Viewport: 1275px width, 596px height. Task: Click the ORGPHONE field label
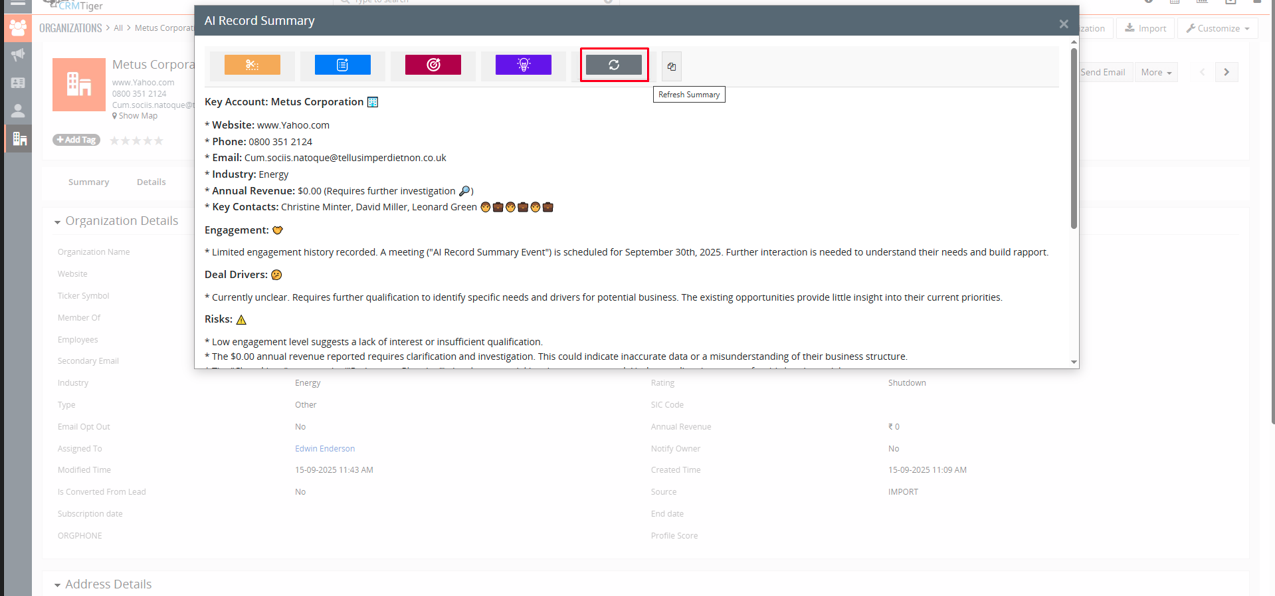[x=80, y=536]
